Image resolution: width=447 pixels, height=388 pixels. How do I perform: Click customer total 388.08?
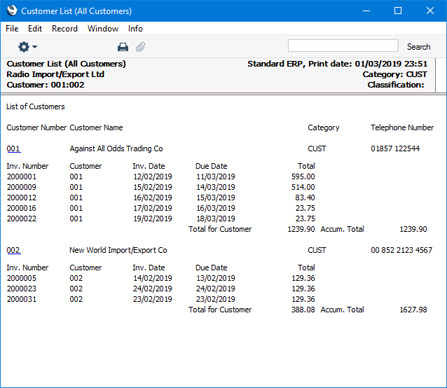(303, 310)
